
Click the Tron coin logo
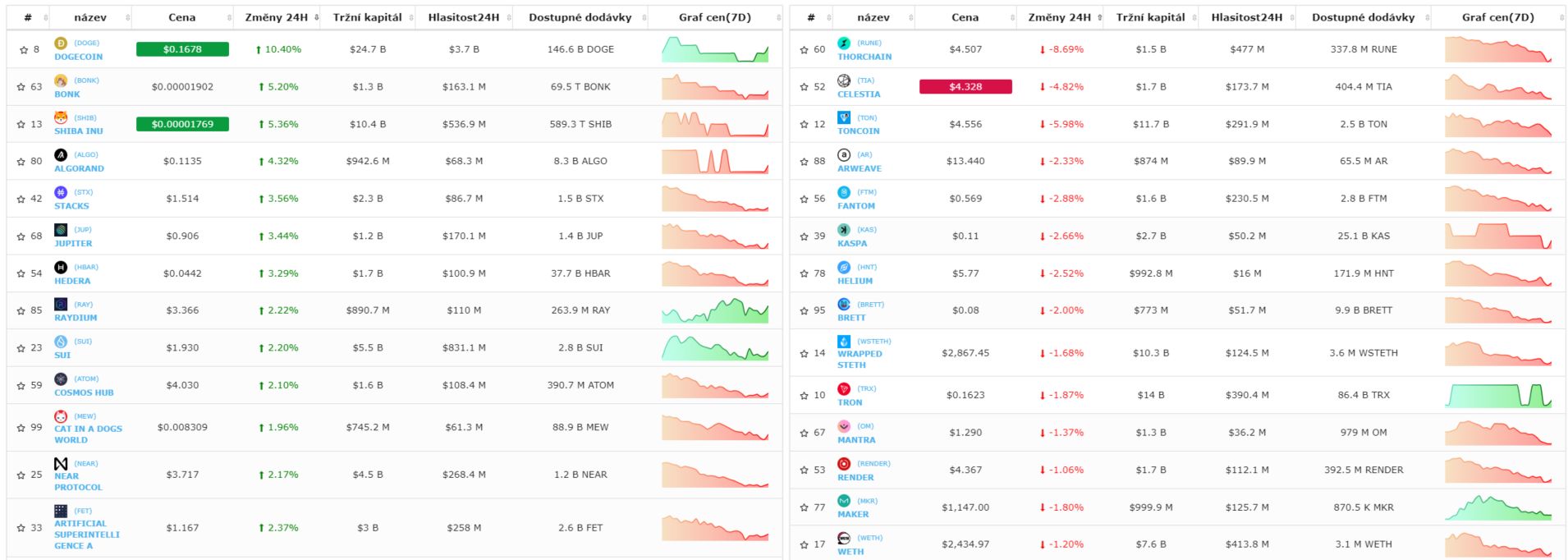844,388
